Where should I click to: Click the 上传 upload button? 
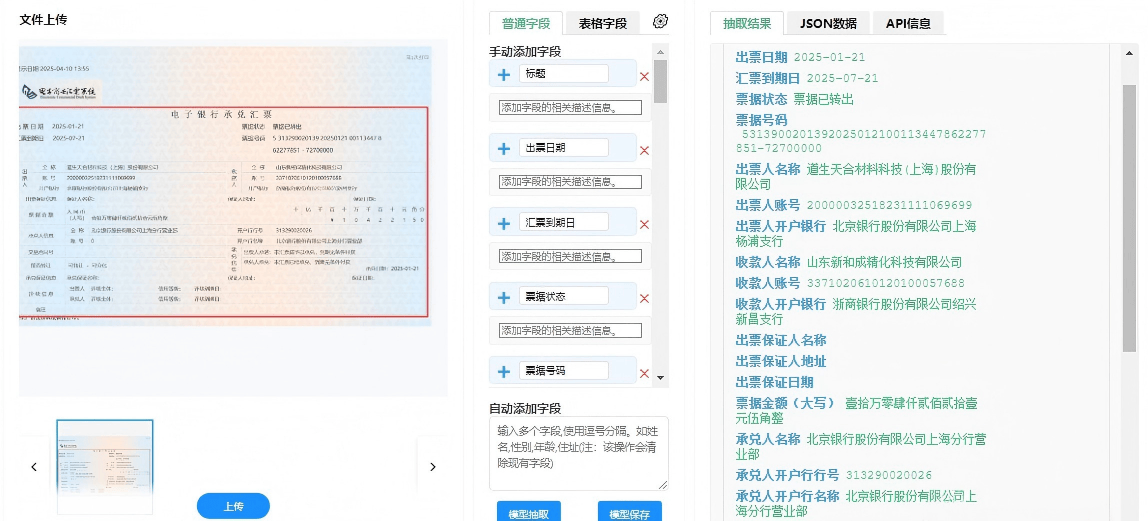pyautogui.click(x=233, y=507)
